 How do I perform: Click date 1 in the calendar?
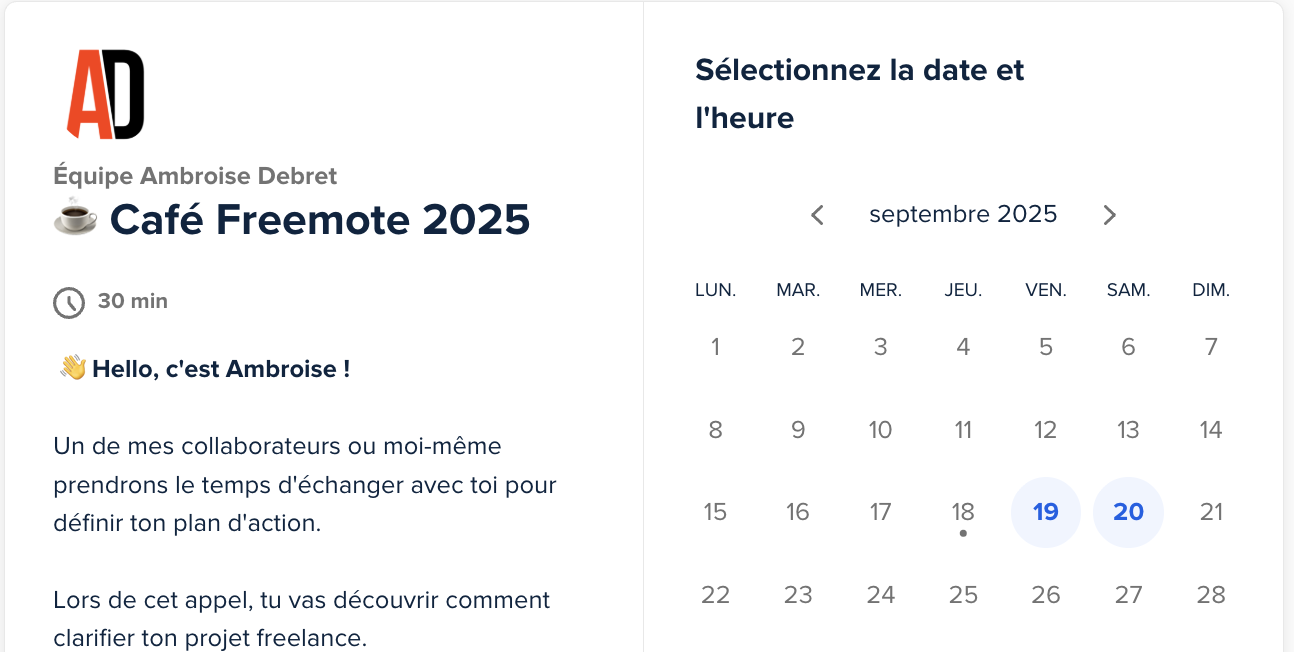[715, 347]
